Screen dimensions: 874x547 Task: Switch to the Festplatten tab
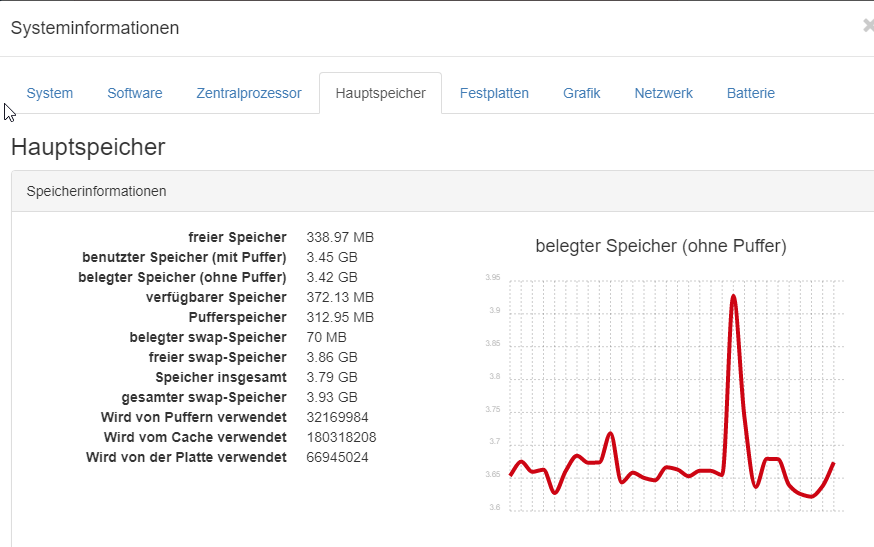pos(494,93)
